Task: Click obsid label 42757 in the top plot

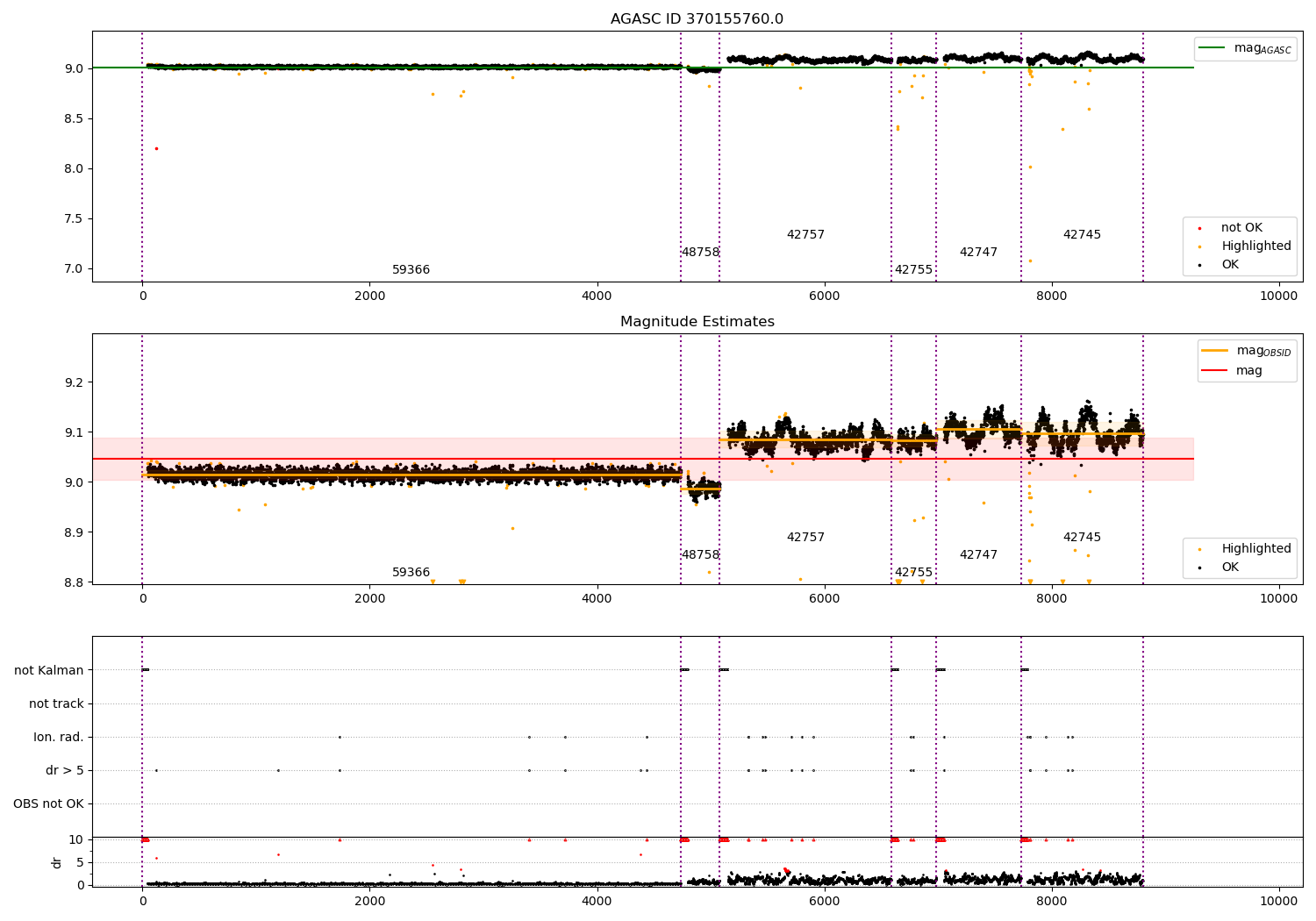Action: click(x=805, y=235)
